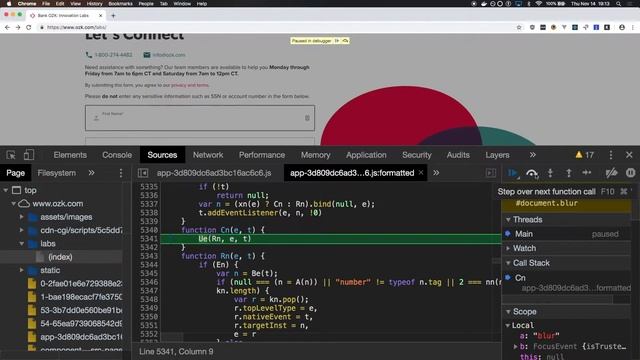This screenshot has width=640, height=360.
Task: Click the First Name input field
Action: click(200, 118)
